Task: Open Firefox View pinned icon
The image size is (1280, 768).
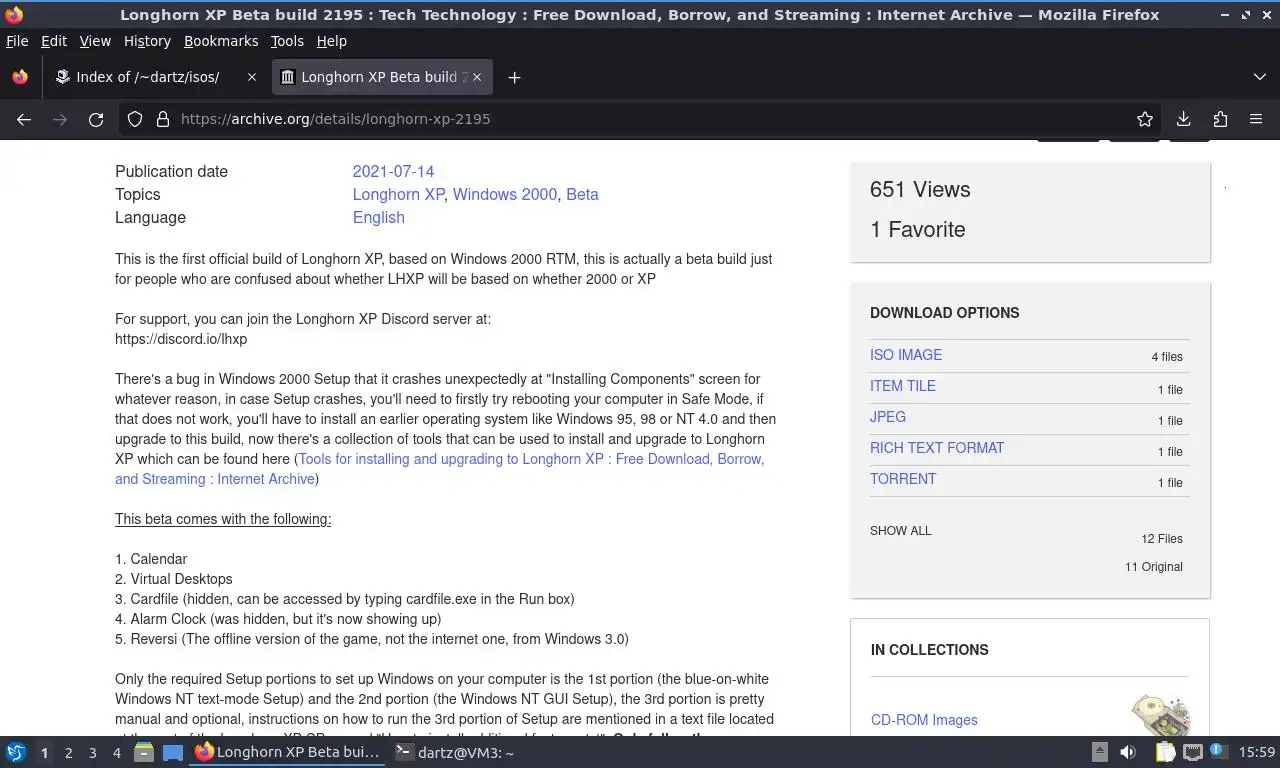Action: coord(20,77)
